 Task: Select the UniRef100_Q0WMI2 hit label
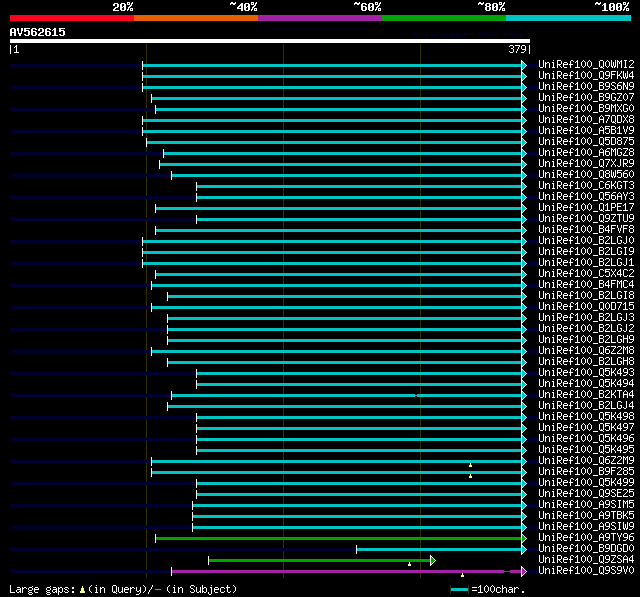pyautogui.click(x=586, y=64)
